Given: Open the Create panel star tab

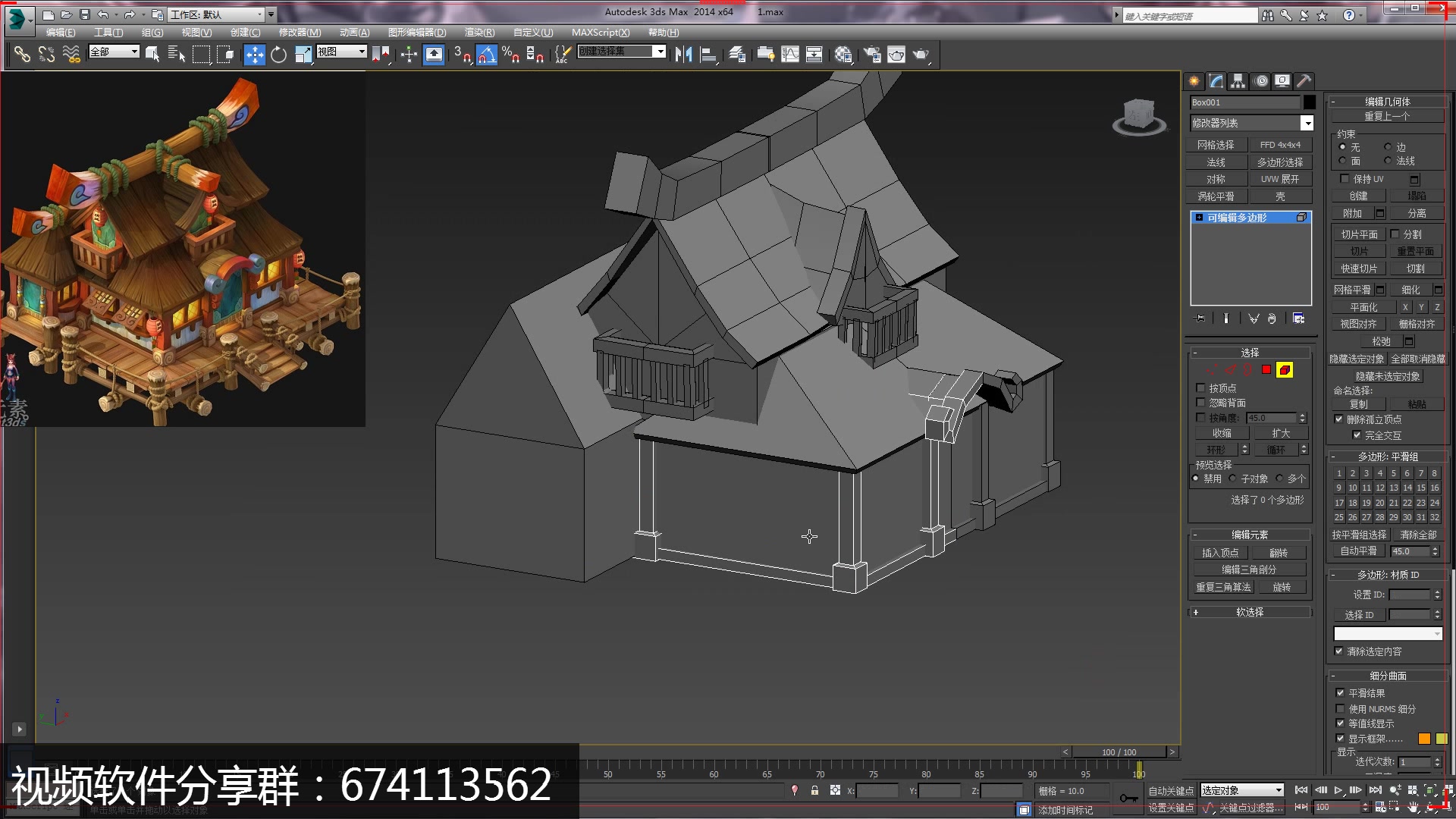Looking at the screenshot, I should point(1194,81).
